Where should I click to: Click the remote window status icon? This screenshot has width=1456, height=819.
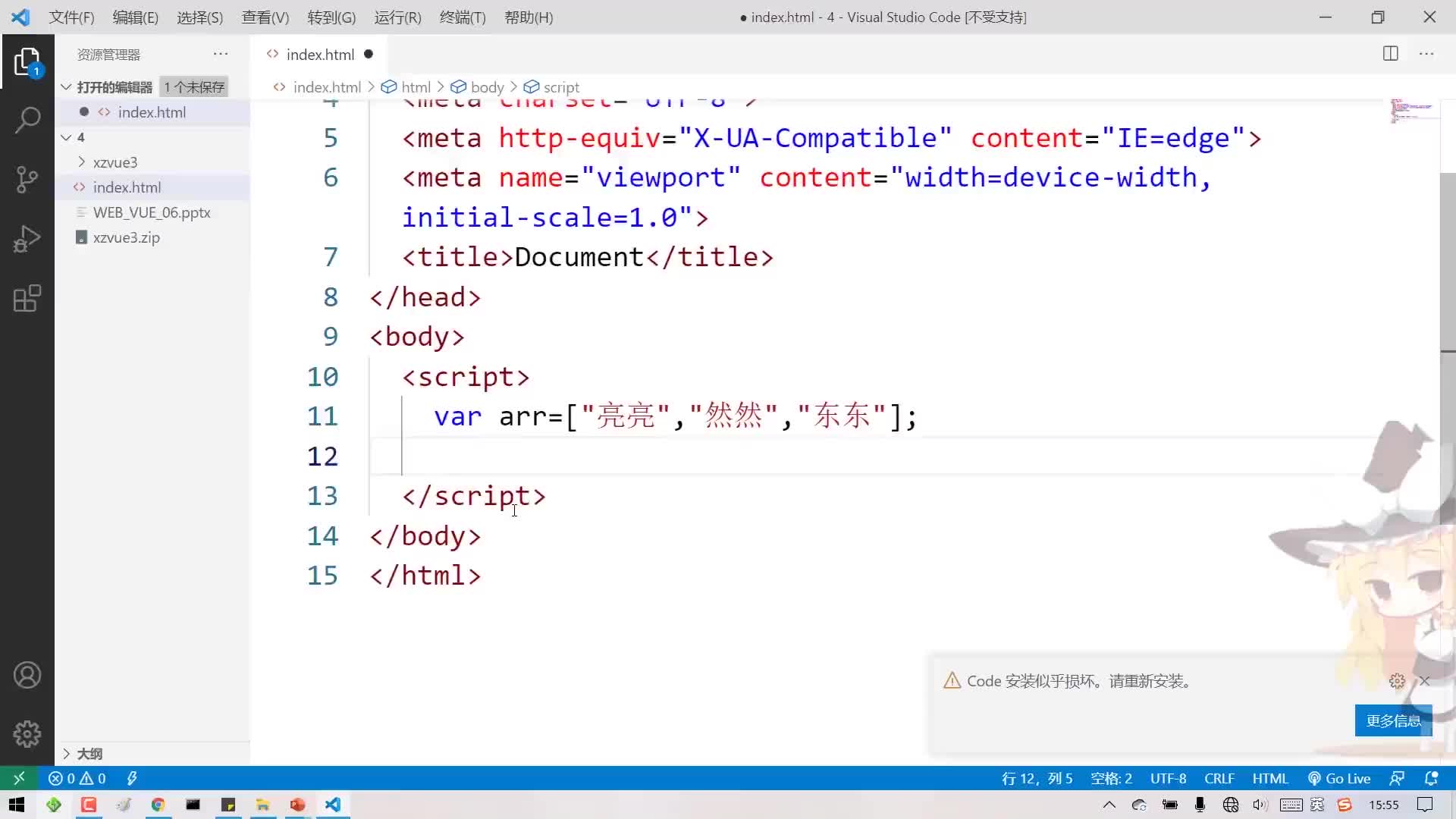coord(19,778)
